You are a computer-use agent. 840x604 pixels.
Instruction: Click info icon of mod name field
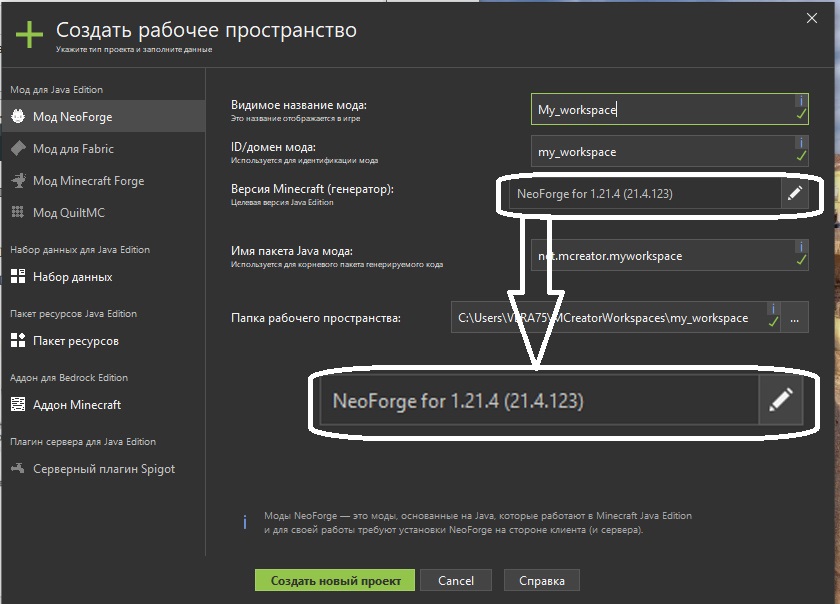[x=801, y=100]
